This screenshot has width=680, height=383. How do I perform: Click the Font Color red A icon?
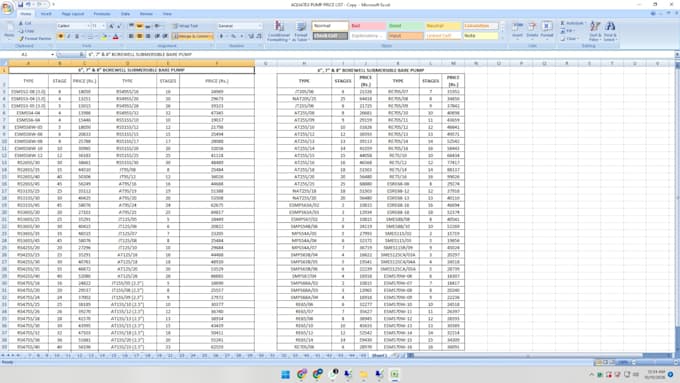(x=115, y=37)
